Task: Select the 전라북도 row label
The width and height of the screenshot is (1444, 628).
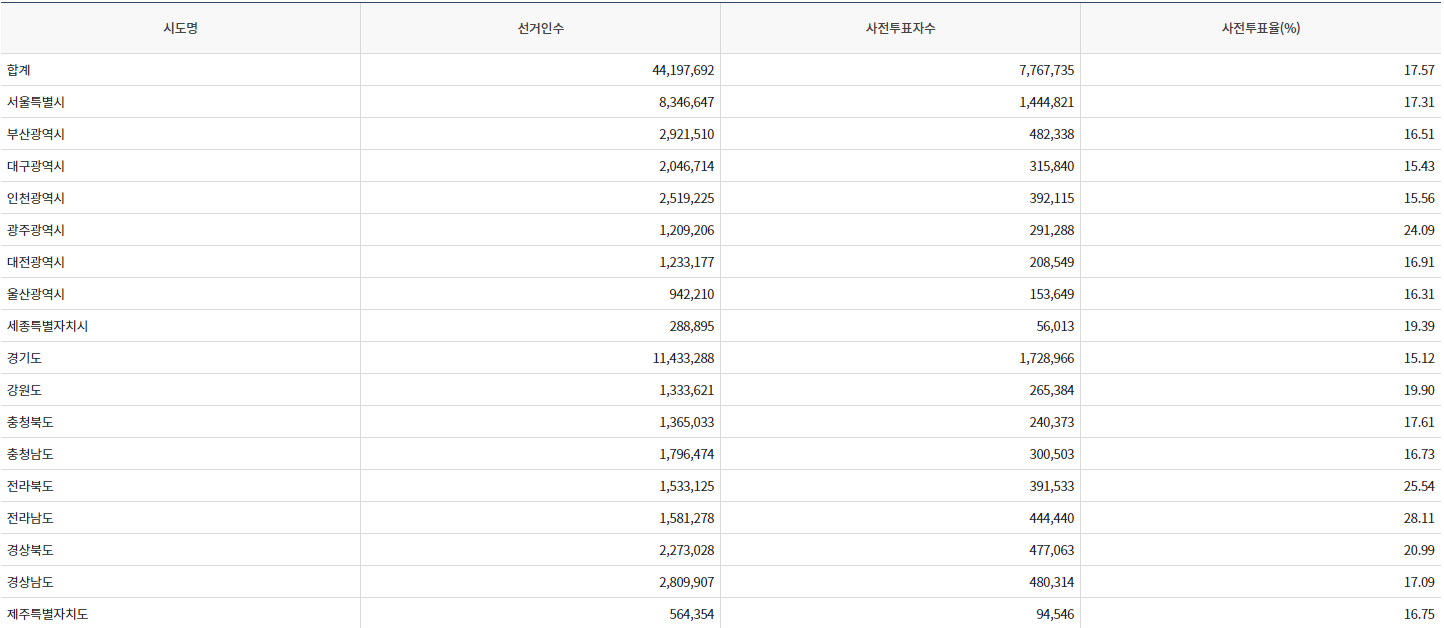Action: [x=30, y=486]
